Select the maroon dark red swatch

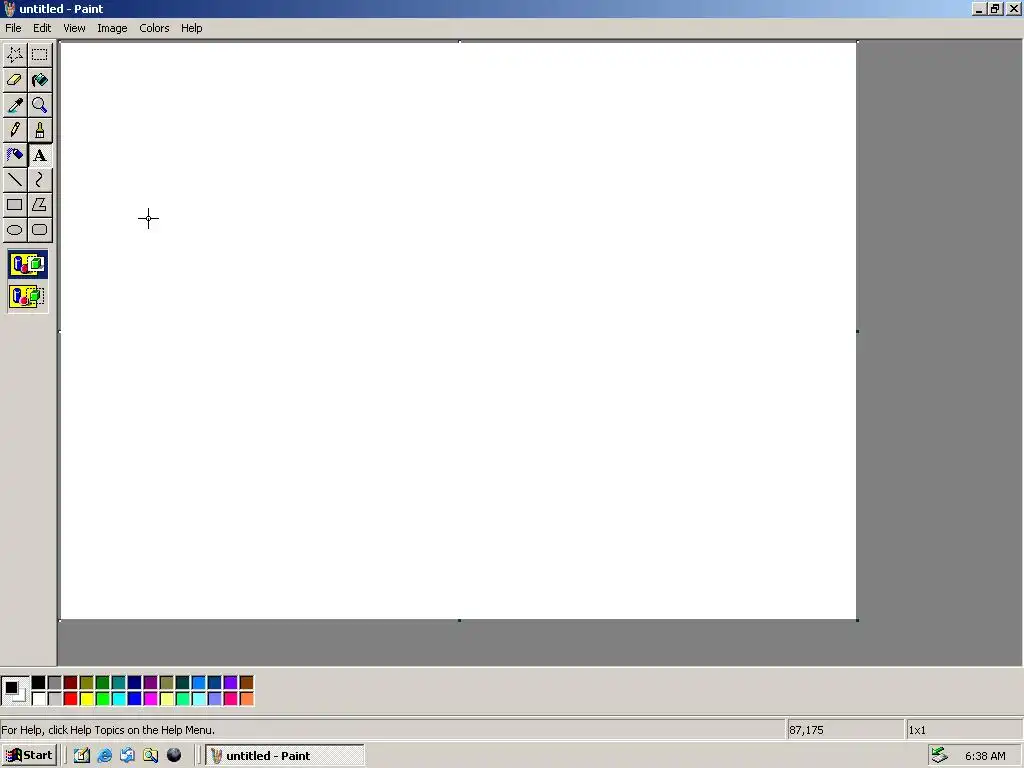tap(71, 683)
